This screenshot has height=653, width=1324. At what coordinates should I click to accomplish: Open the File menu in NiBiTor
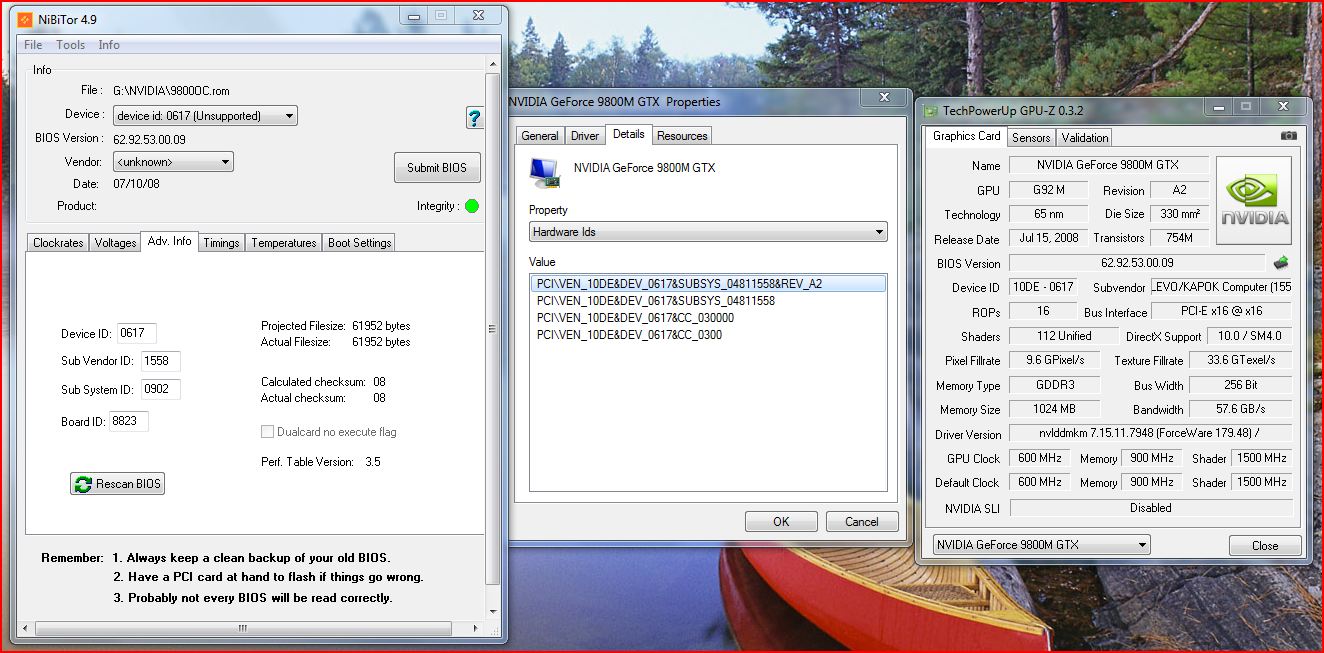33,45
